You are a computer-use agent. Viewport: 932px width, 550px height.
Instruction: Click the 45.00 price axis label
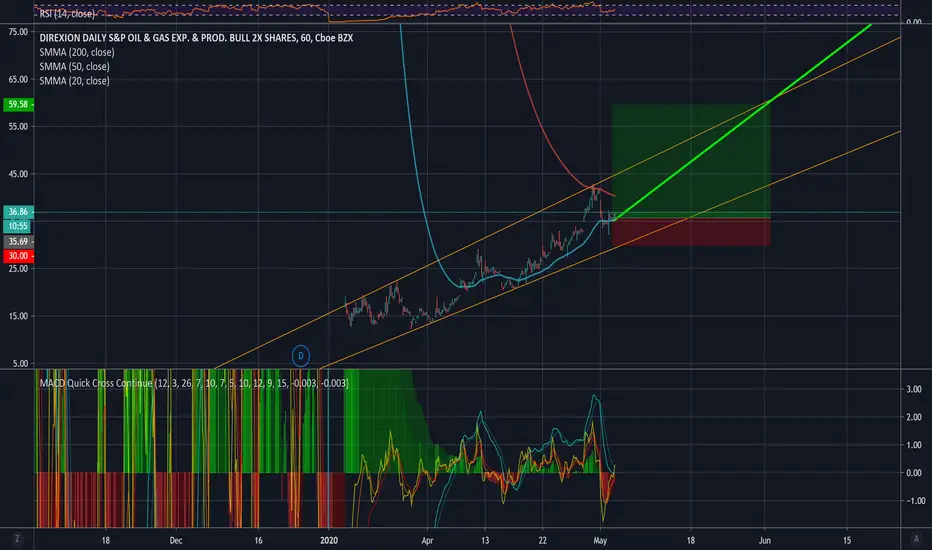pos(18,174)
